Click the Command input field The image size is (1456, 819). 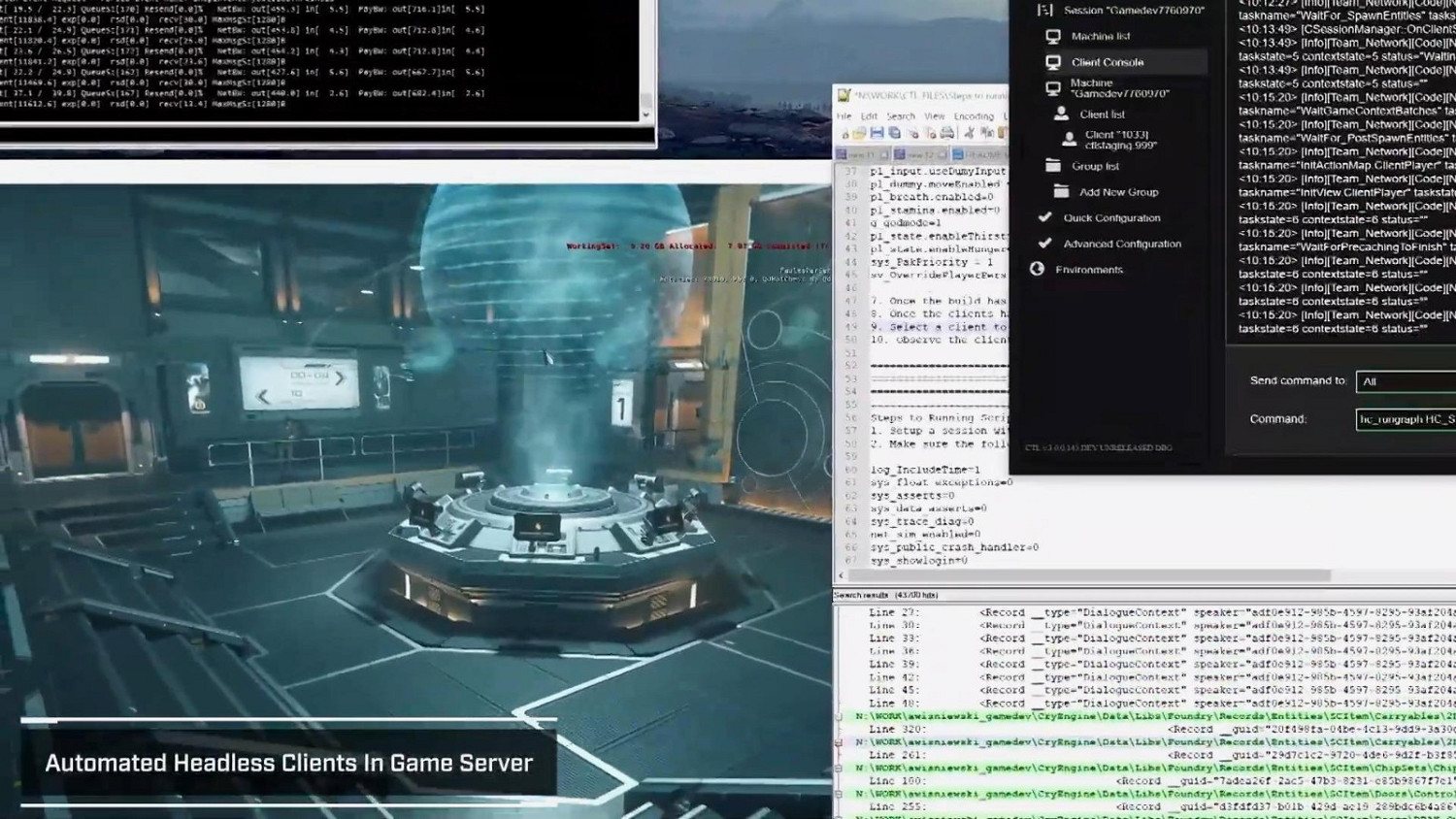[1405, 419]
